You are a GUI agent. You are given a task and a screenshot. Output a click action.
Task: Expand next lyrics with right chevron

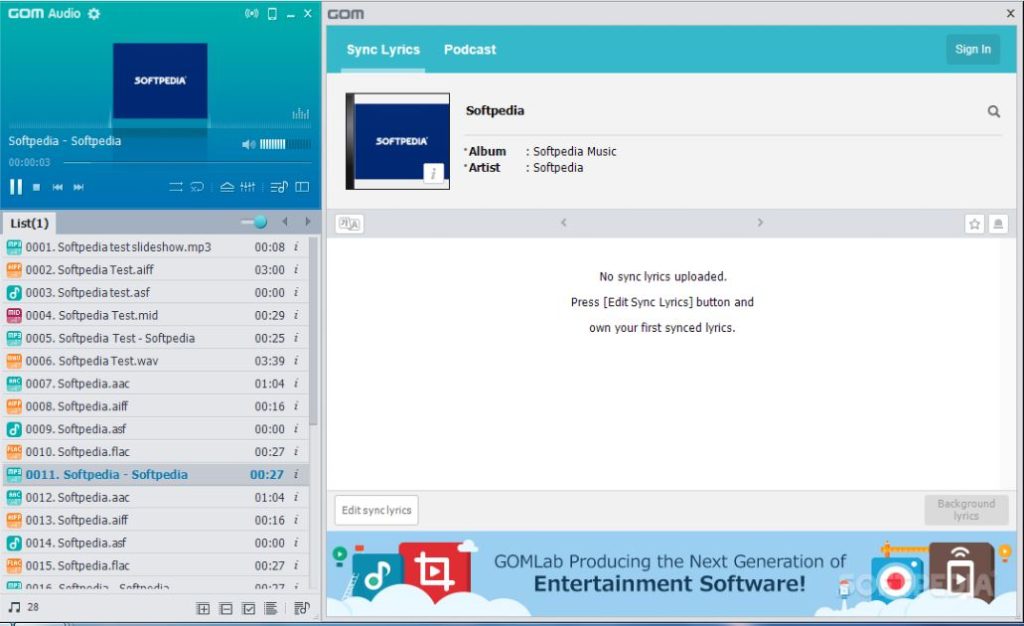click(760, 223)
